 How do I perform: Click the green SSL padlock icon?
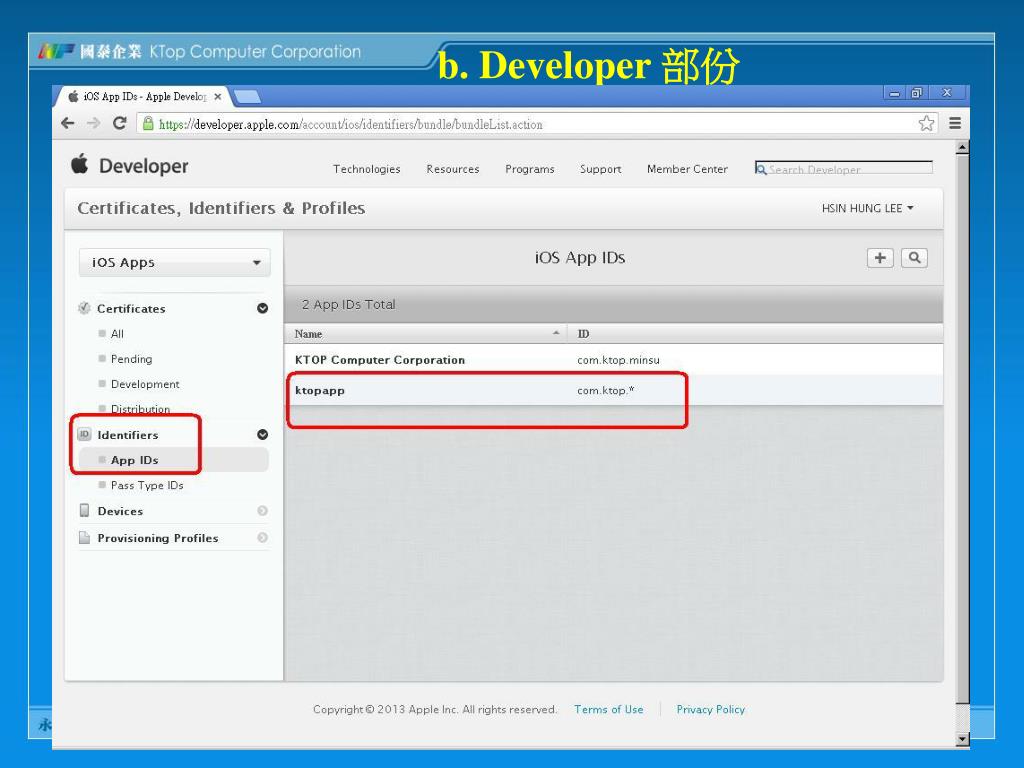(148, 123)
